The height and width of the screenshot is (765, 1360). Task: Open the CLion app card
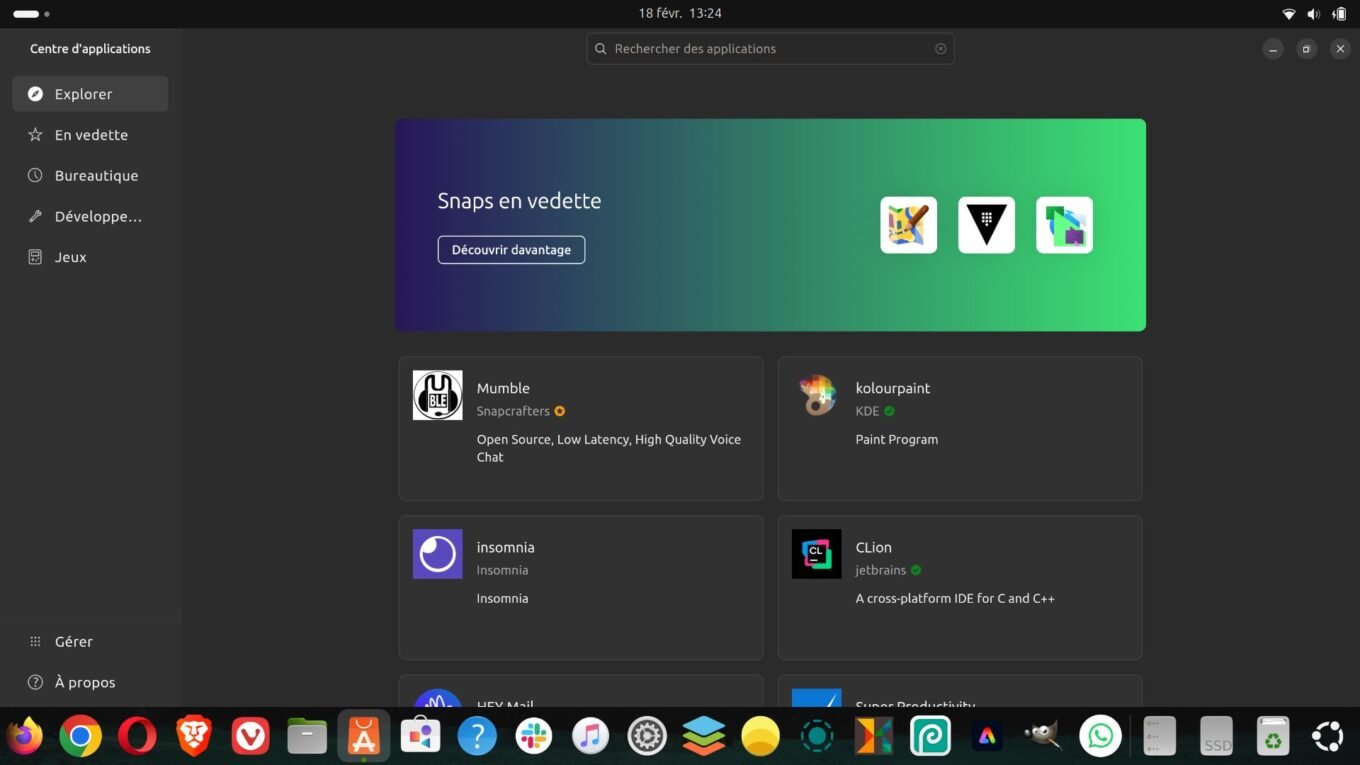(960, 588)
